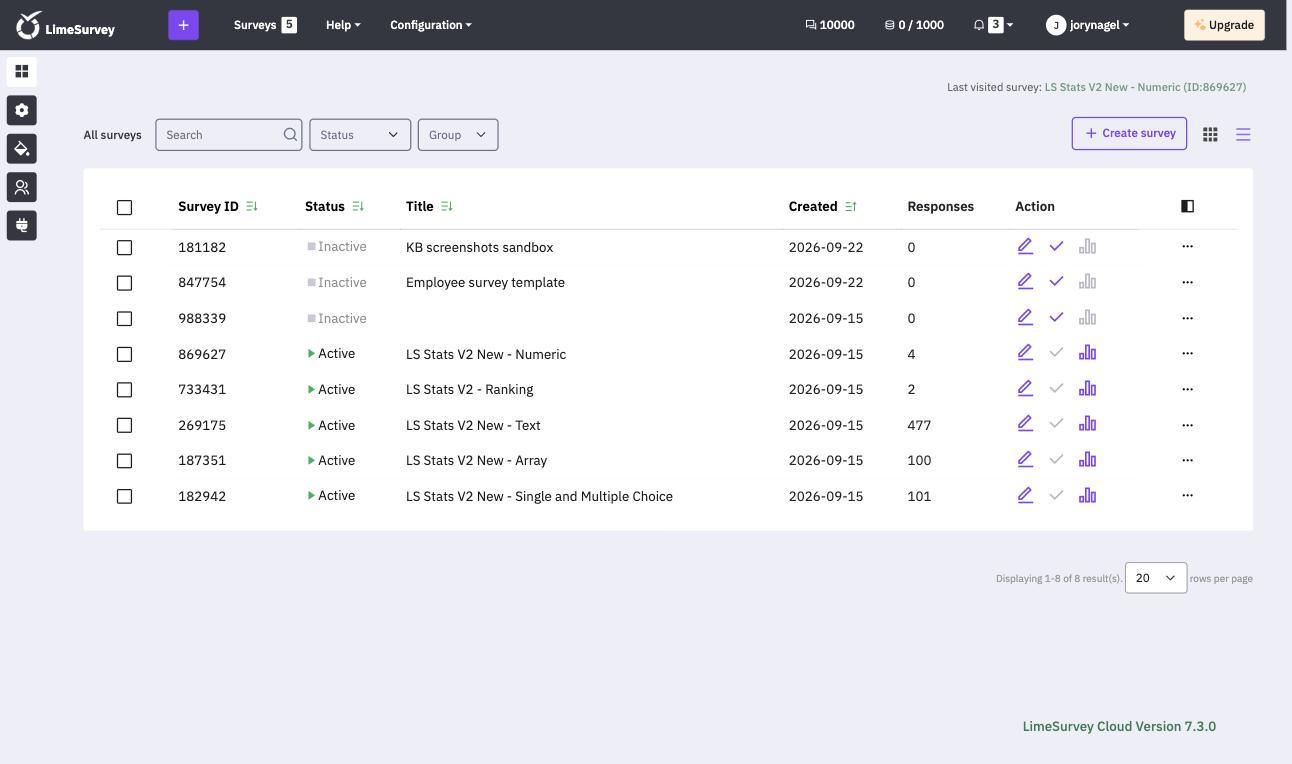The image size is (1292, 764).
Task: Activate survey Employee survey template
Action: [1056, 282]
